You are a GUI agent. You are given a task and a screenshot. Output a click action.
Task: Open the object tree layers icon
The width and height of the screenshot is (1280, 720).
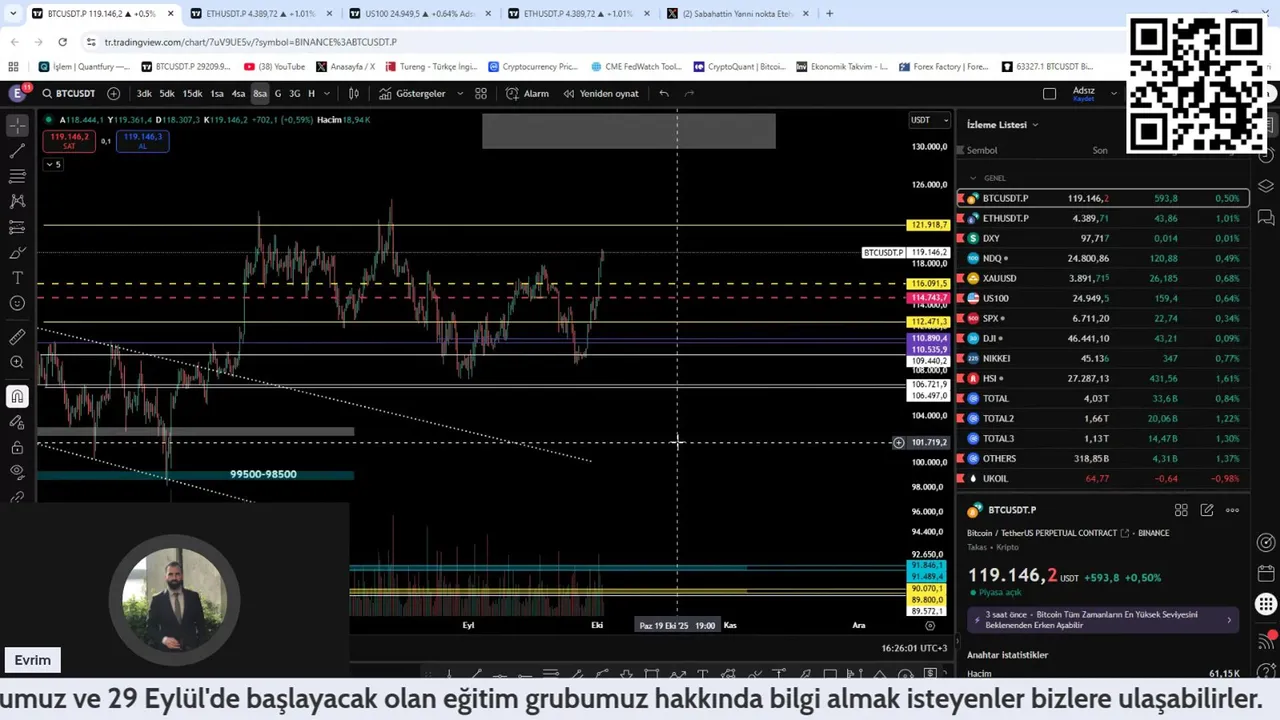point(1266,187)
